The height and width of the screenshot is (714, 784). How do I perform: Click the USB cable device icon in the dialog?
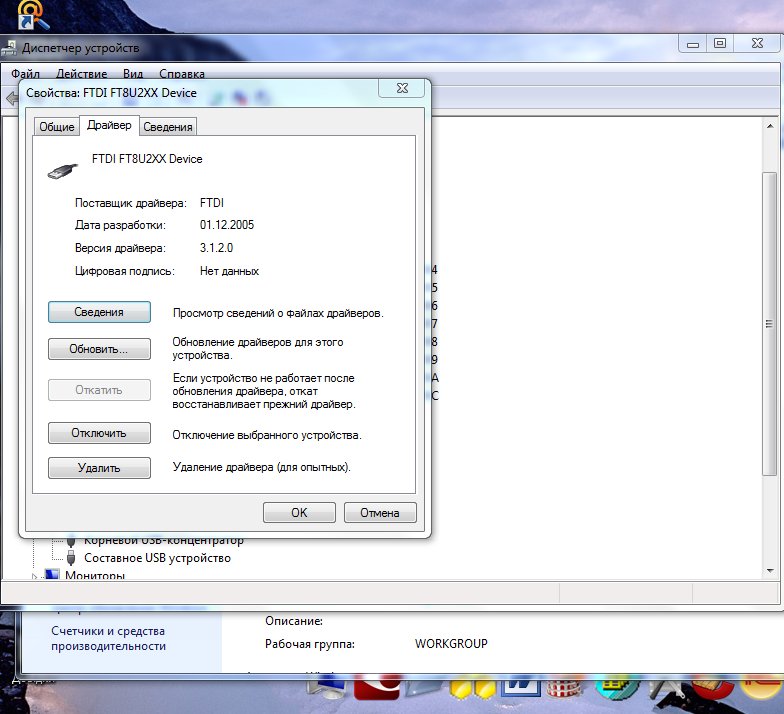62,171
